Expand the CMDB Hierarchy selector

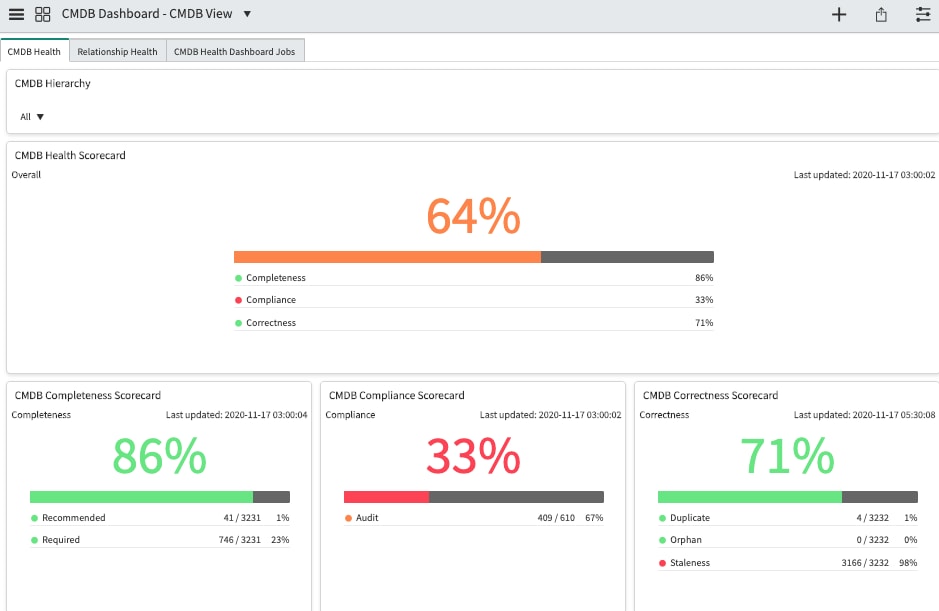(x=32, y=116)
